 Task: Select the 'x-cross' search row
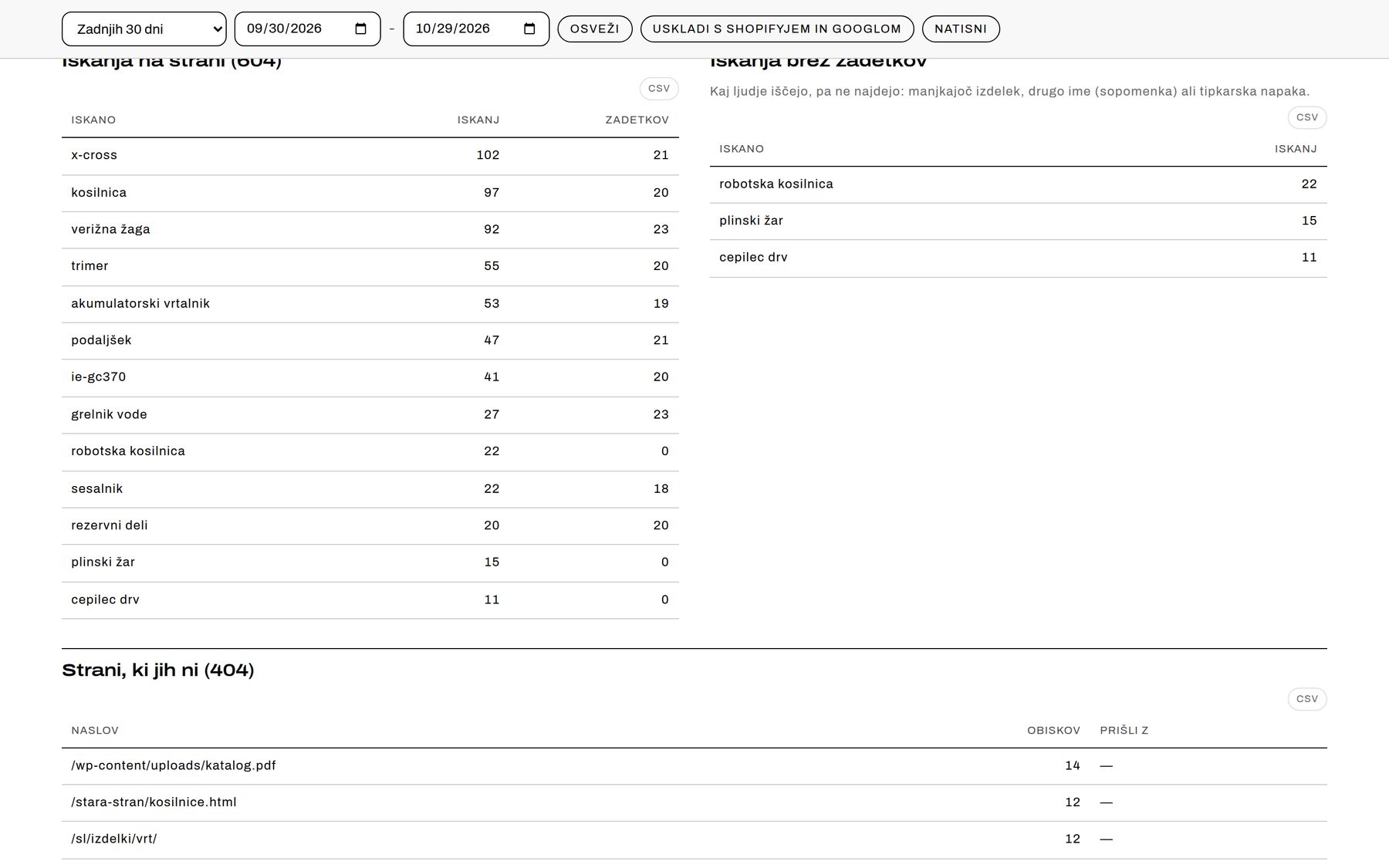(x=370, y=156)
